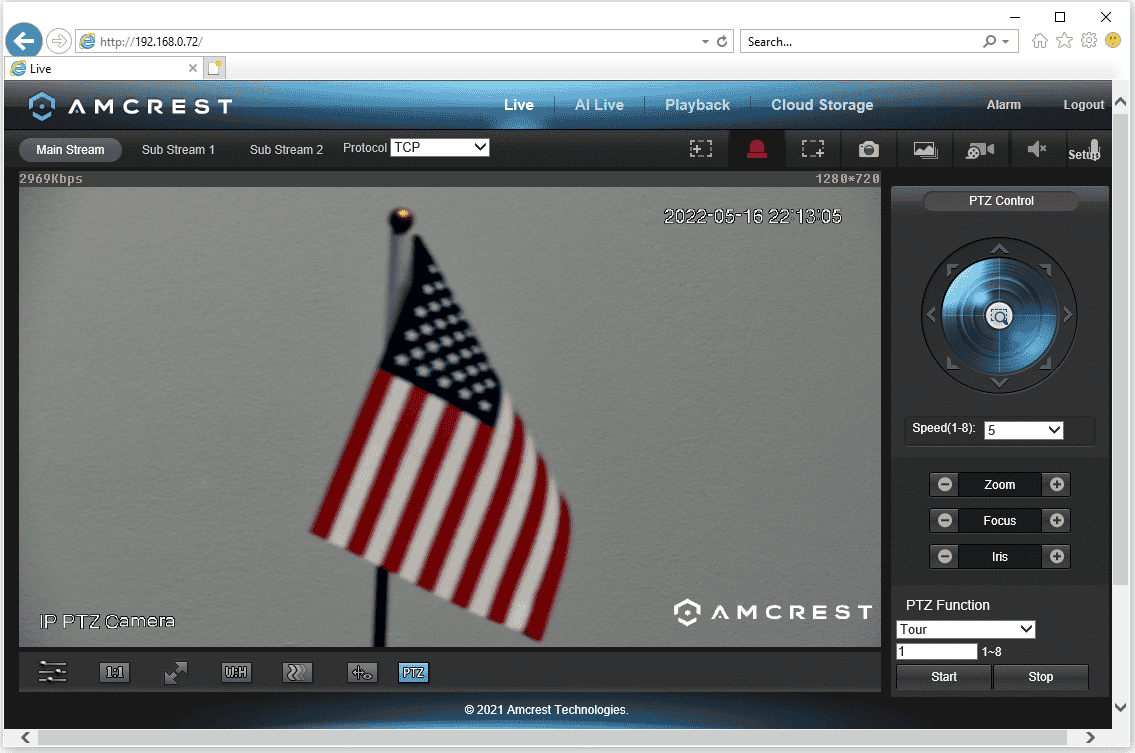Open image adjustment sliders icon
The height and width of the screenshot is (753, 1135).
[53, 673]
